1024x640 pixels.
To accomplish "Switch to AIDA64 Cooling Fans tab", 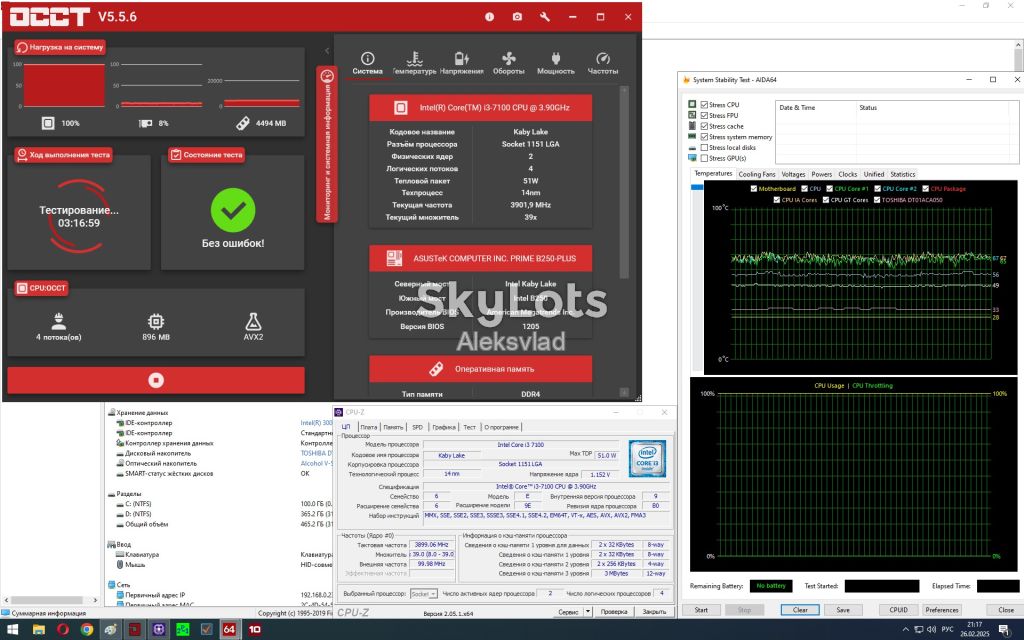I will coord(757,174).
